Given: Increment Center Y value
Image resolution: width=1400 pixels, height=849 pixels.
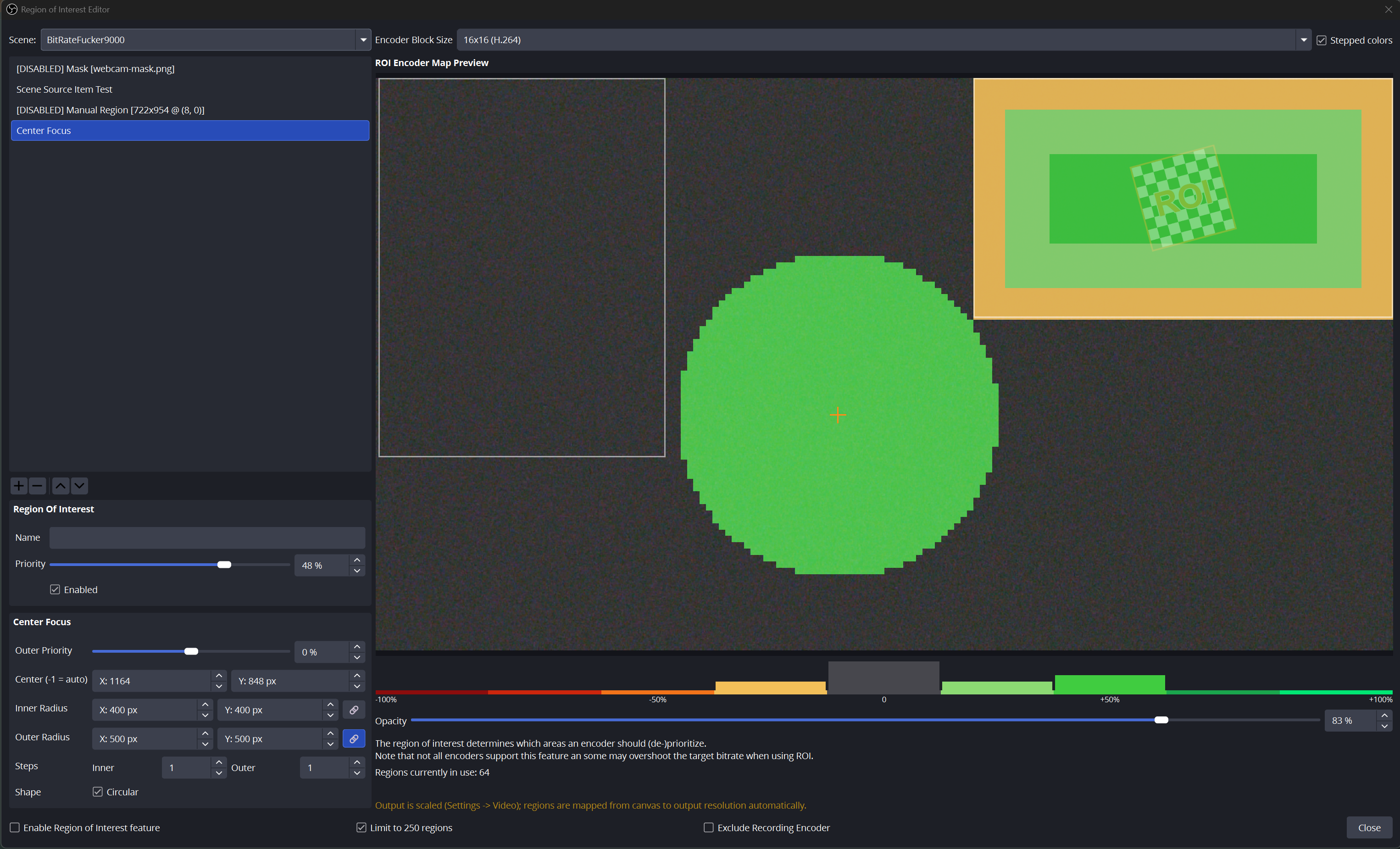Looking at the screenshot, I should click(x=357, y=676).
